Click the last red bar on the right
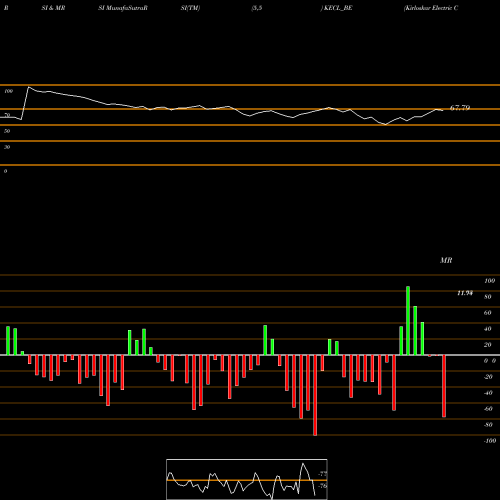 444,386
